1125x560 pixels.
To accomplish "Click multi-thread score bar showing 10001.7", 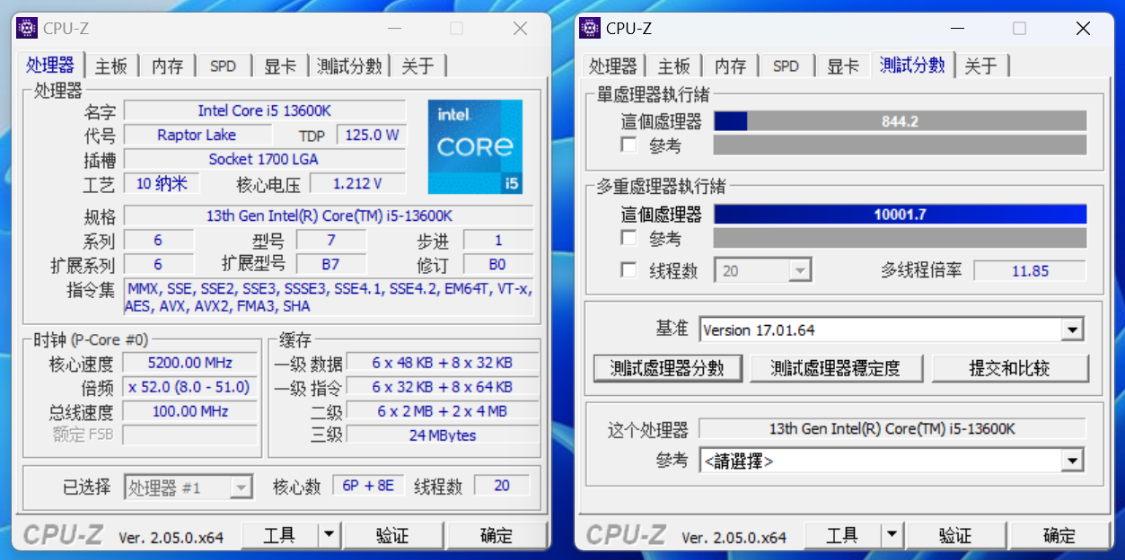I will pos(900,214).
